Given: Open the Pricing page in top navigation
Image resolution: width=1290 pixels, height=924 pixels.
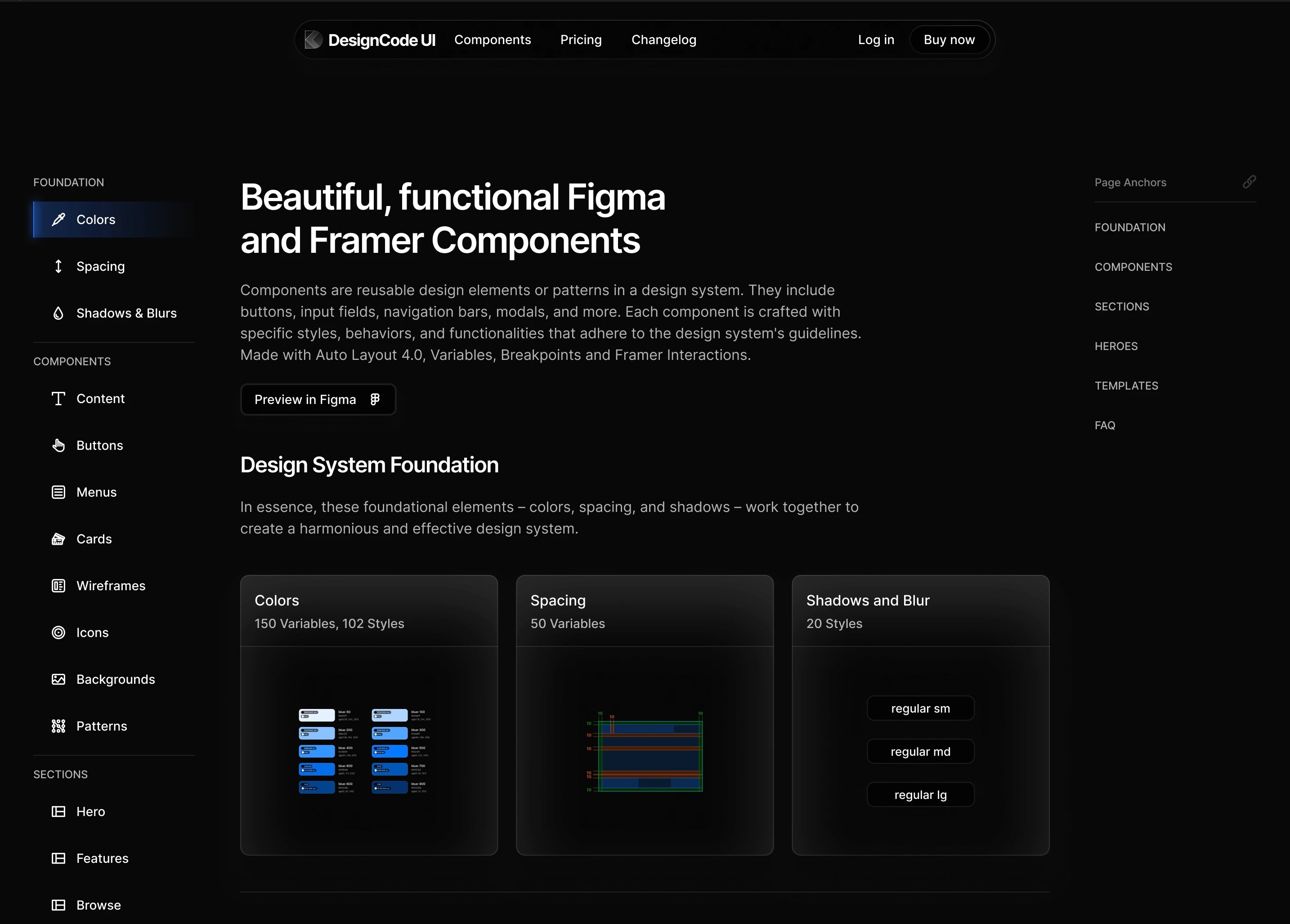Looking at the screenshot, I should pos(581,40).
